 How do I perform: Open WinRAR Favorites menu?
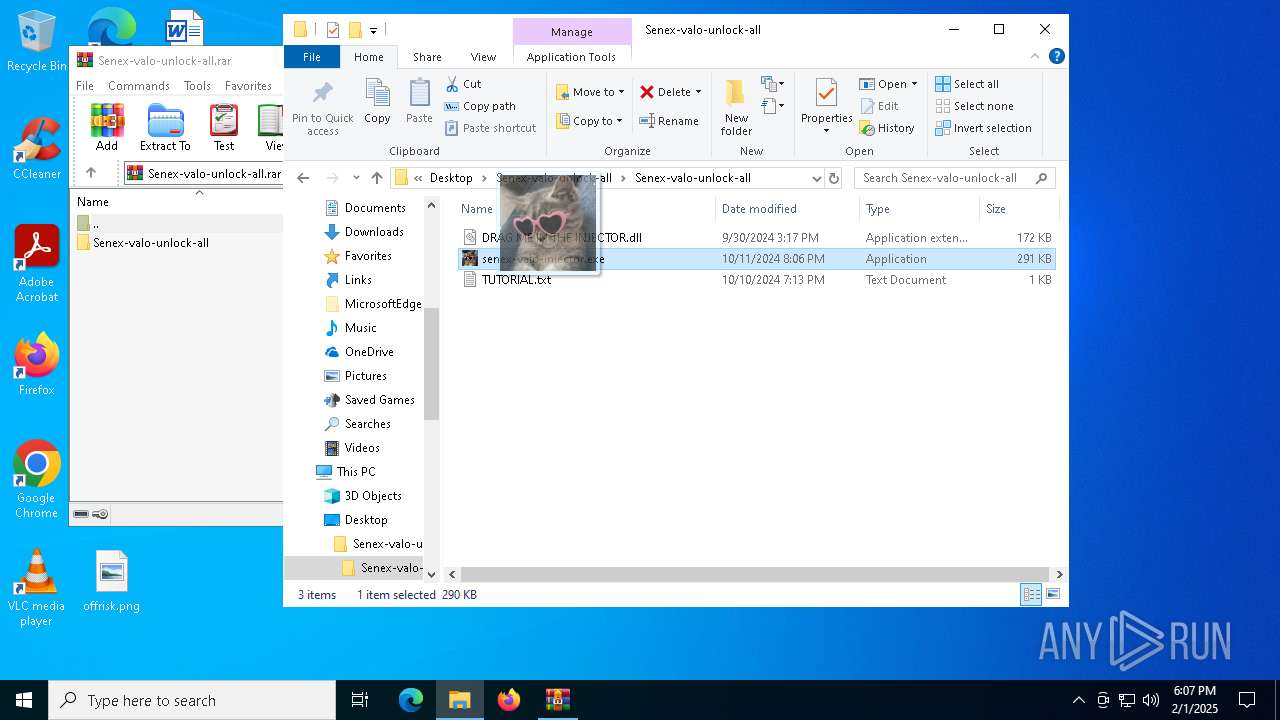248,86
